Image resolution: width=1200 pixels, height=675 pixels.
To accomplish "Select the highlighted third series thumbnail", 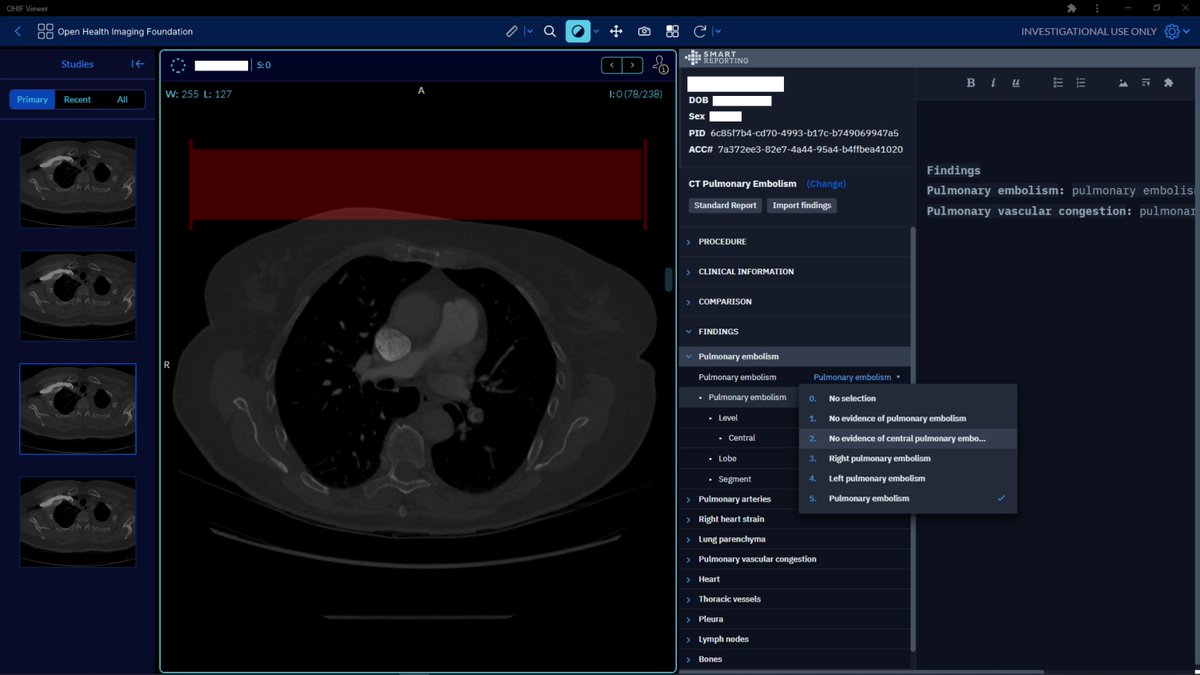I will (78, 408).
